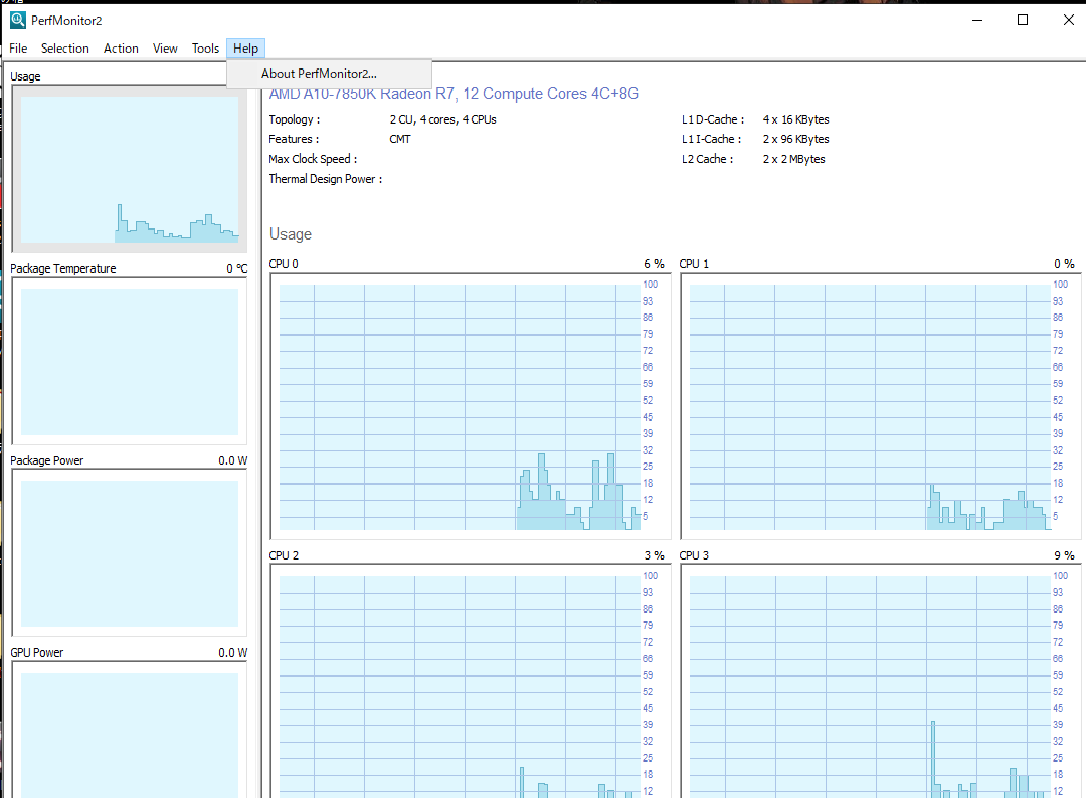Click the PerfMonitor2 app icon in title bar

(18, 20)
